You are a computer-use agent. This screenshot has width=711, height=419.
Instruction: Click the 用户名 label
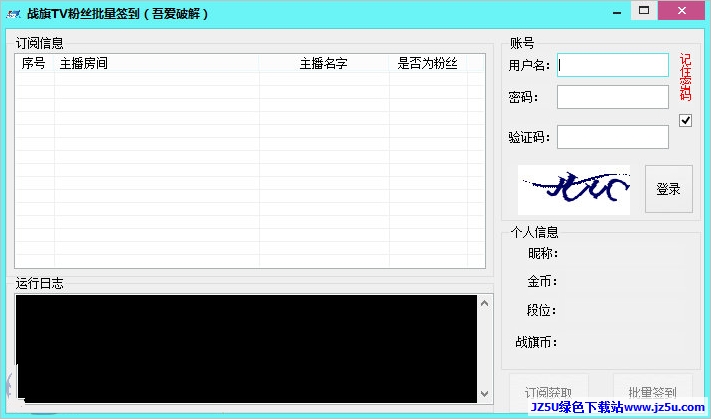tap(529, 65)
